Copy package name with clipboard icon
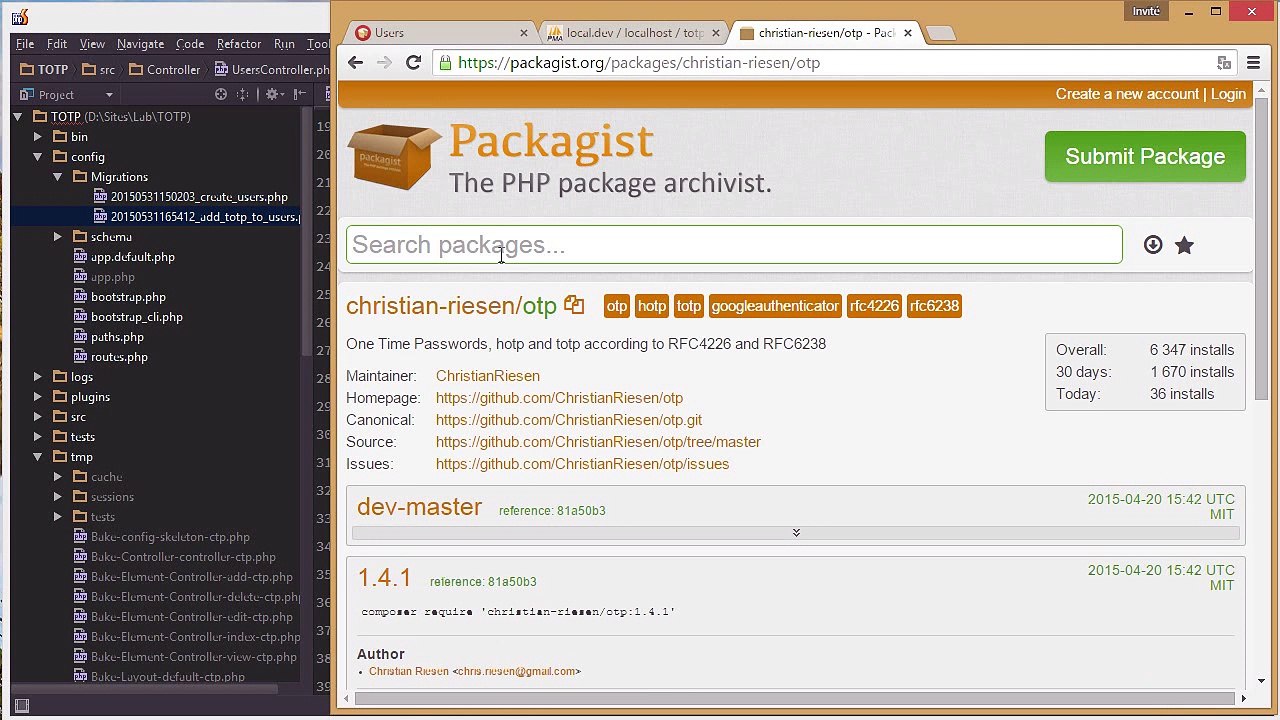1280x720 pixels. pos(574,305)
